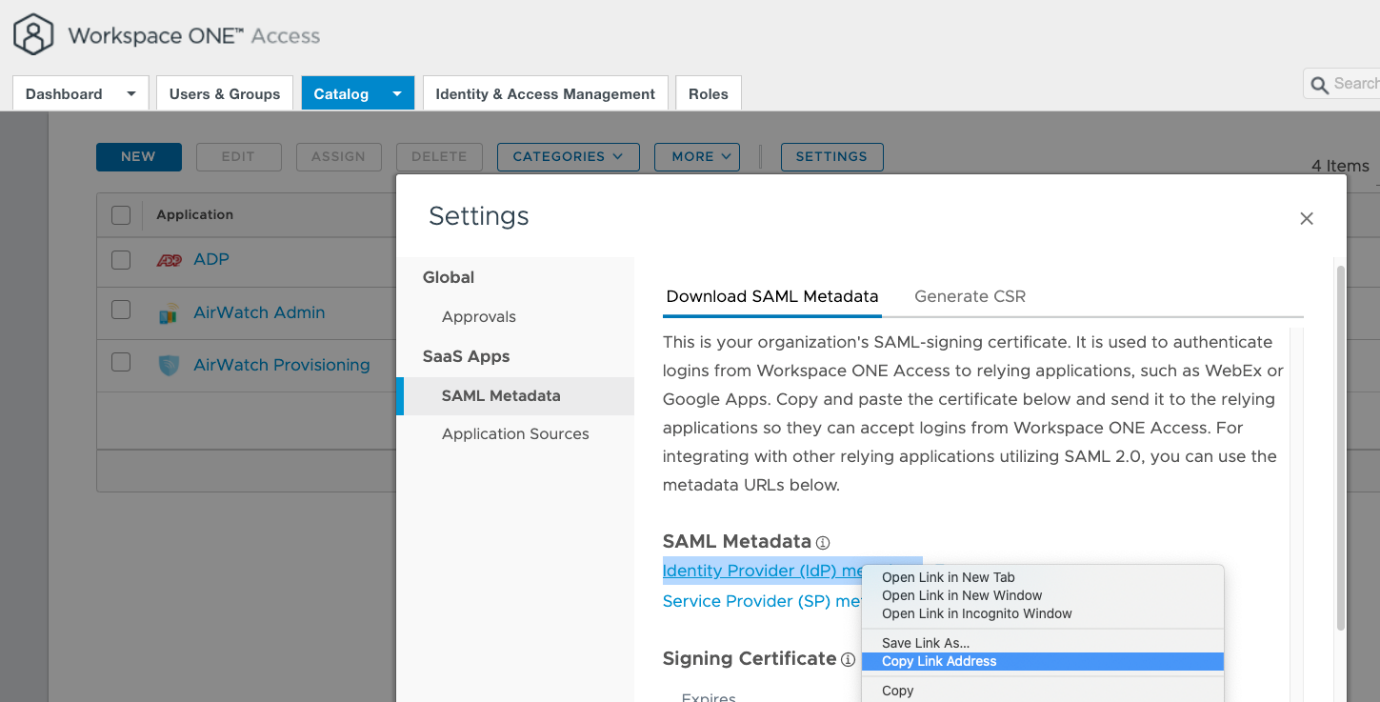Switch to the Generate CSR tab
1380x702 pixels.
969,296
